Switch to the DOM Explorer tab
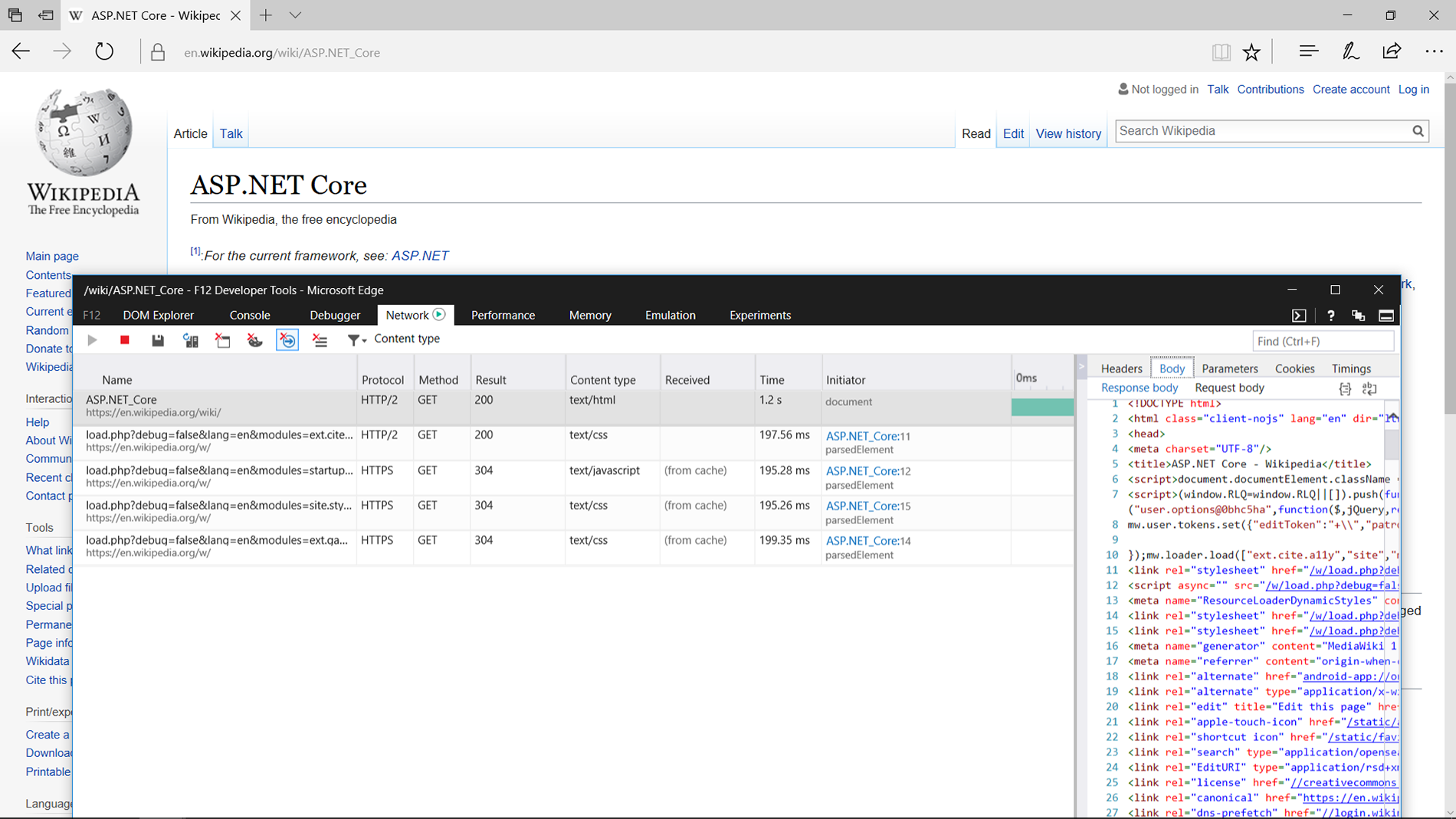 click(159, 315)
